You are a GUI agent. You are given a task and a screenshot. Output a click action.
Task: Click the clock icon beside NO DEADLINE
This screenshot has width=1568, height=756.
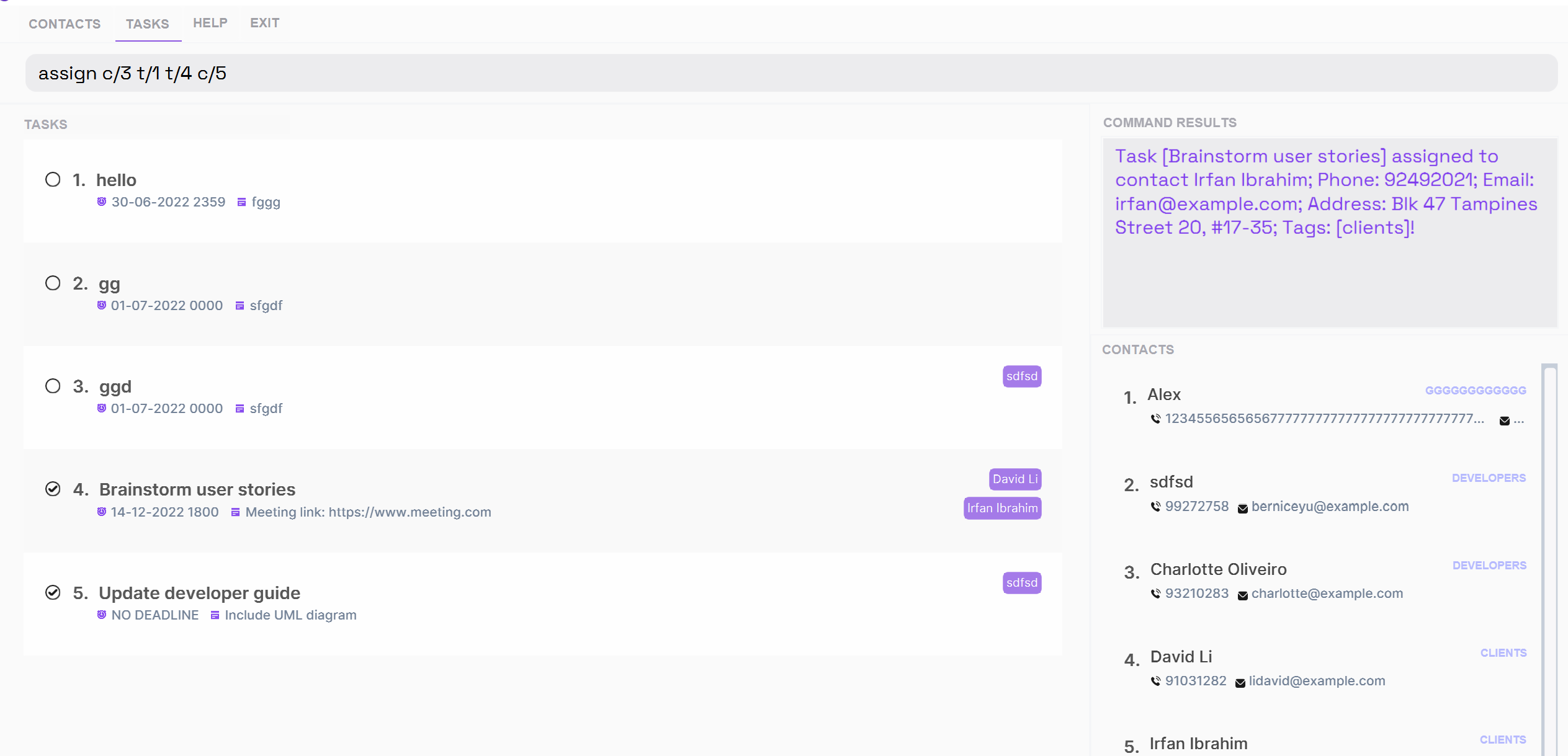[x=102, y=615]
